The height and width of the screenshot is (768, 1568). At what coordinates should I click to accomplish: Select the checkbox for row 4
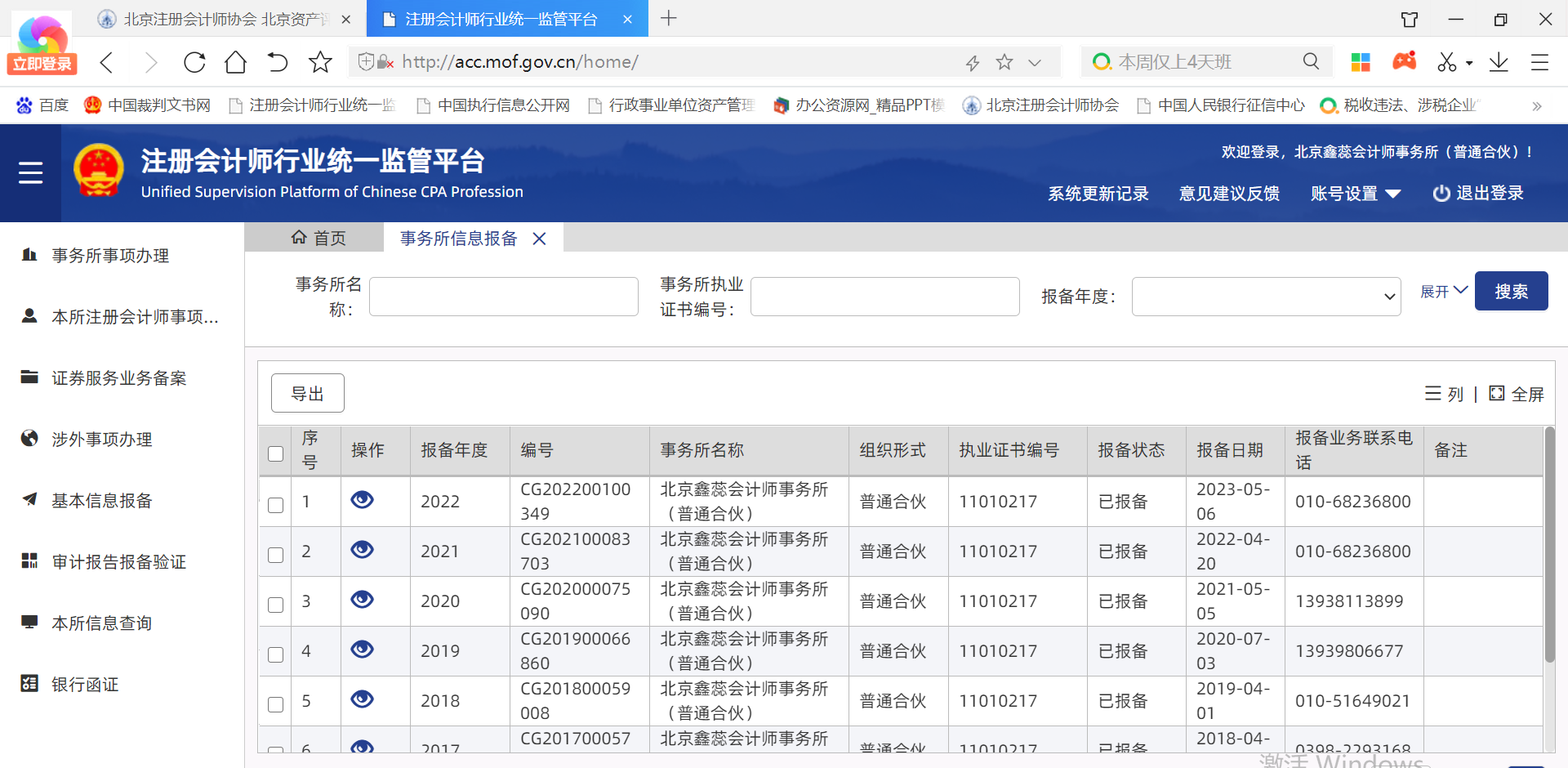click(x=276, y=654)
